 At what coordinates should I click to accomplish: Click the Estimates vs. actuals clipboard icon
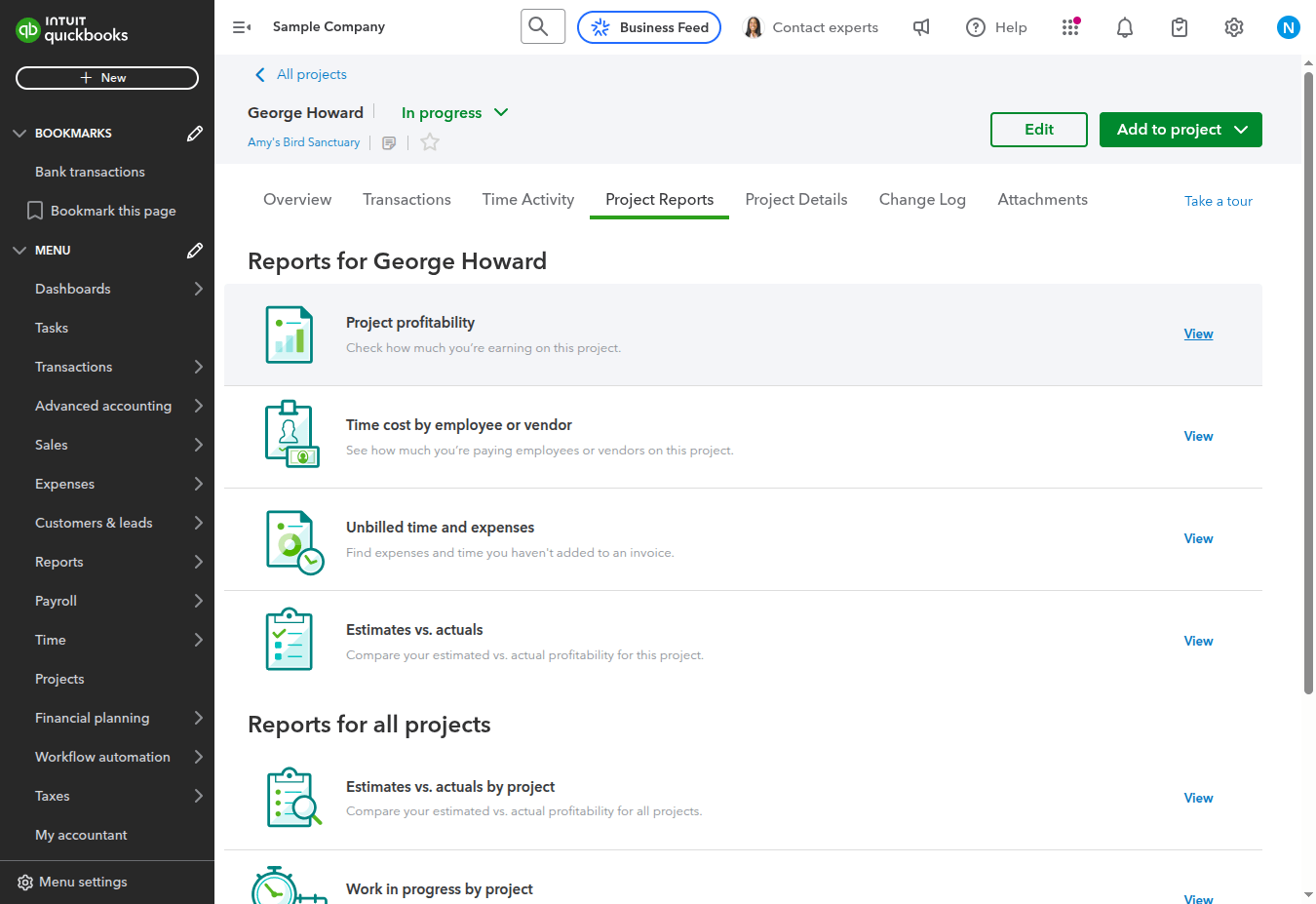click(x=290, y=640)
